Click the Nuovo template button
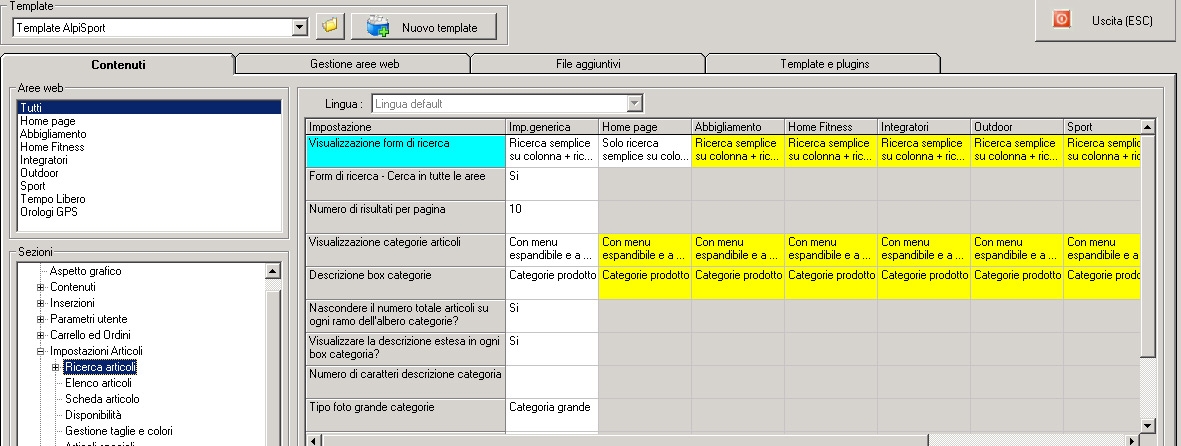Viewport: 1181px width, 446px height. 424,27
